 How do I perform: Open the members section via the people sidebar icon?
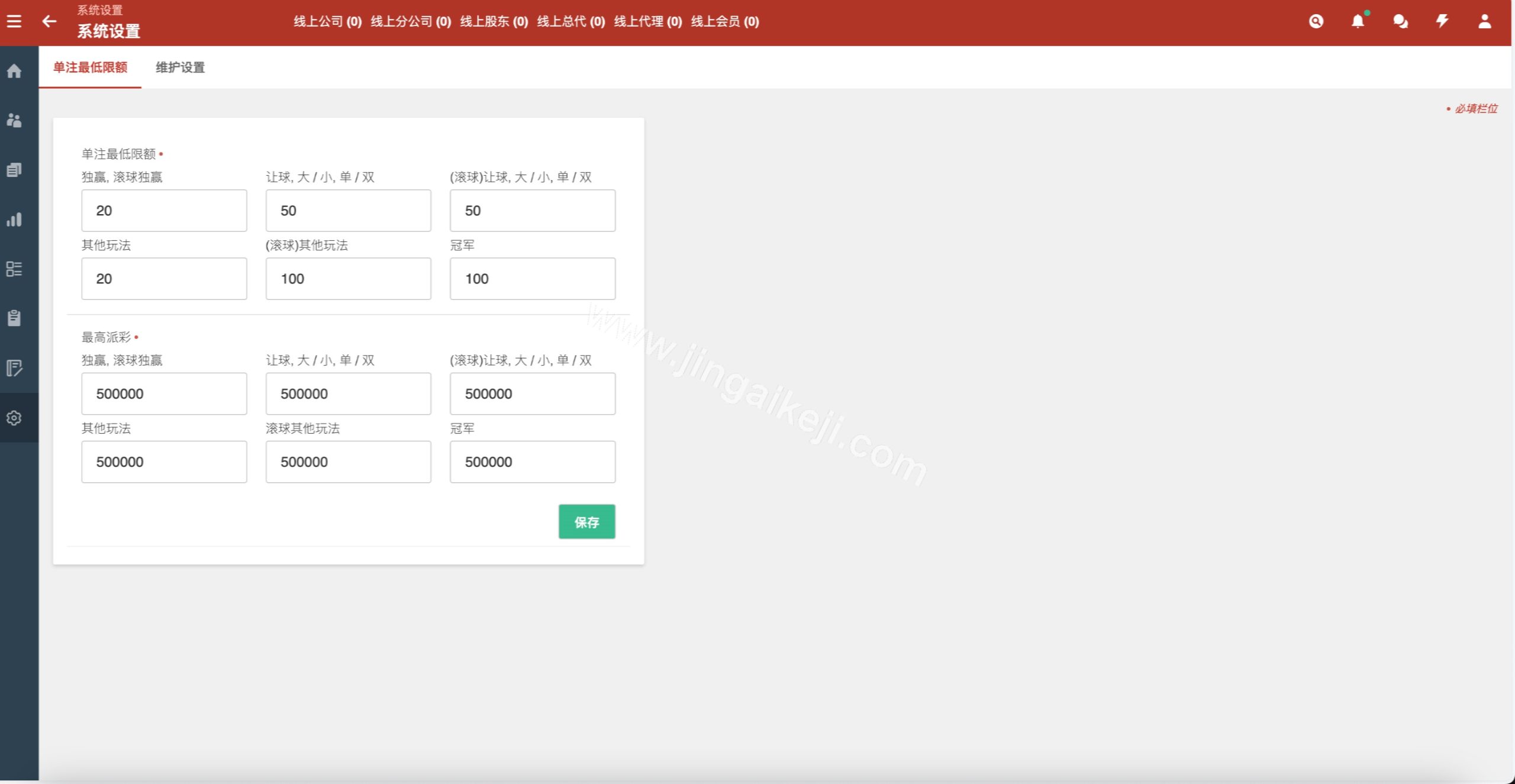point(14,120)
